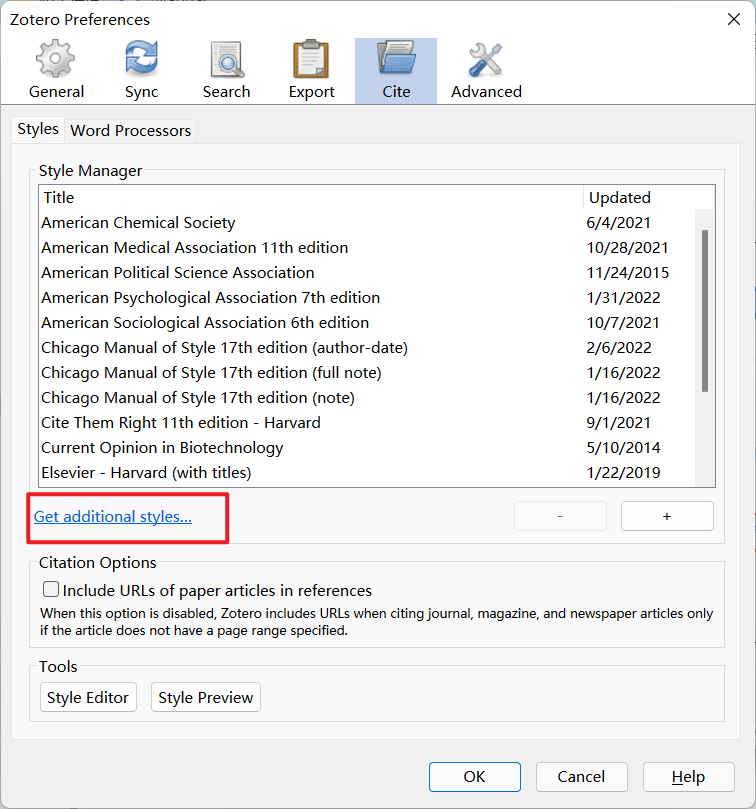Open the Style Editor
756x809 pixels.
(88, 698)
